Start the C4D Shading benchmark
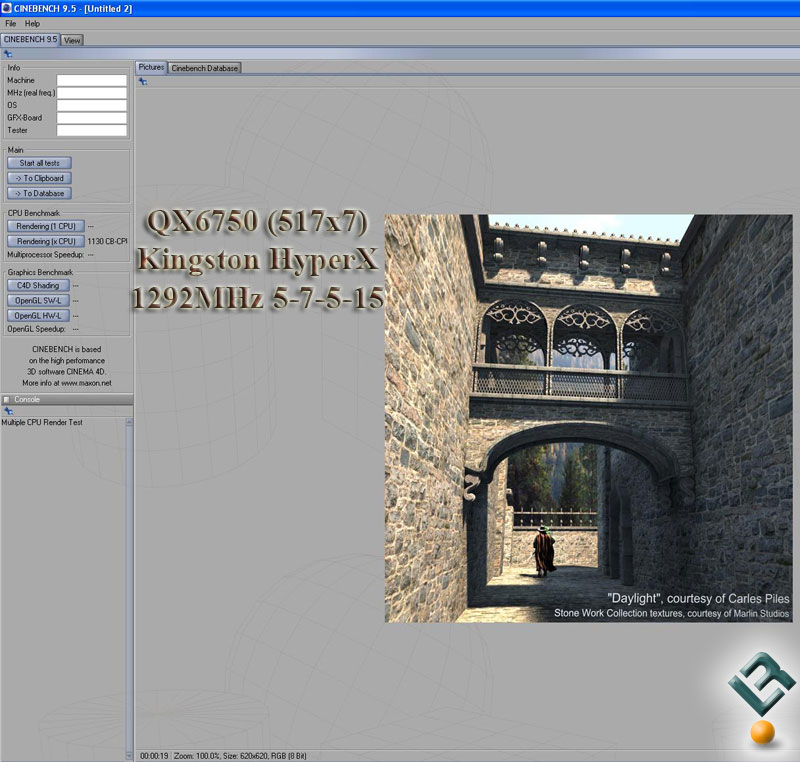 pos(38,286)
